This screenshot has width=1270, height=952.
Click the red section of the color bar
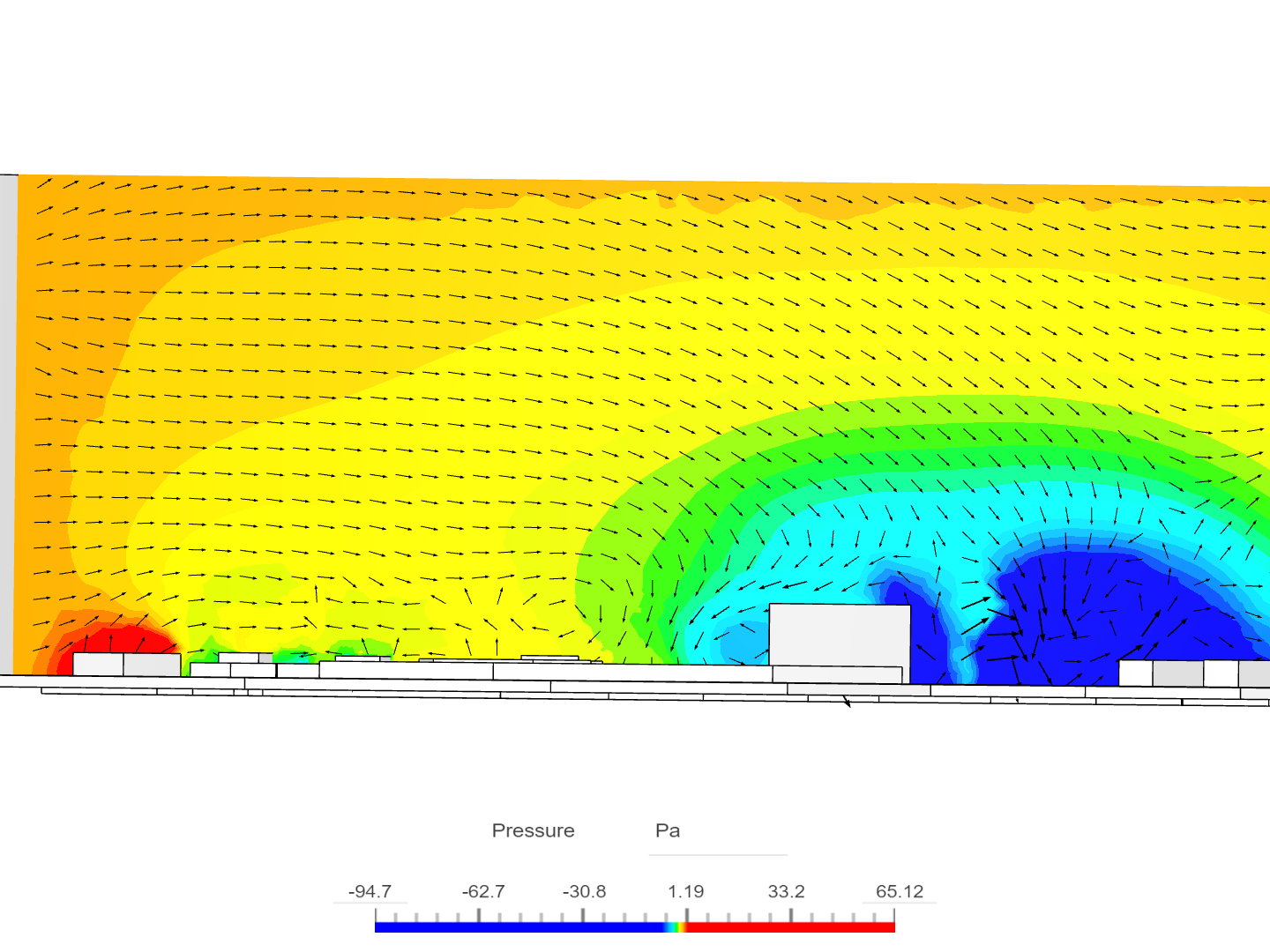click(791, 927)
